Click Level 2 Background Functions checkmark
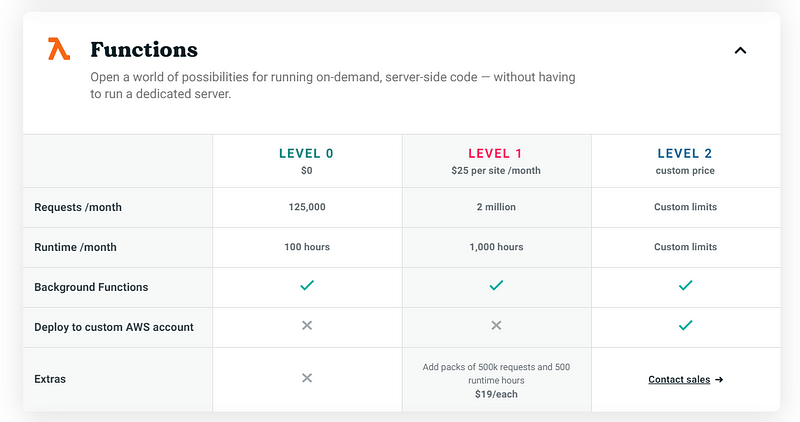This screenshot has width=800, height=422. click(x=685, y=286)
